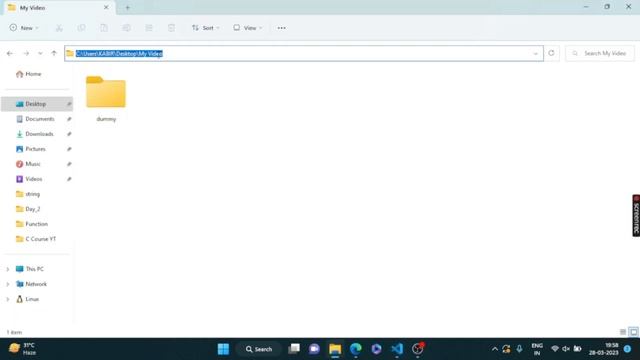
Task: Open Home in the sidebar
Action: pyautogui.click(x=29, y=74)
